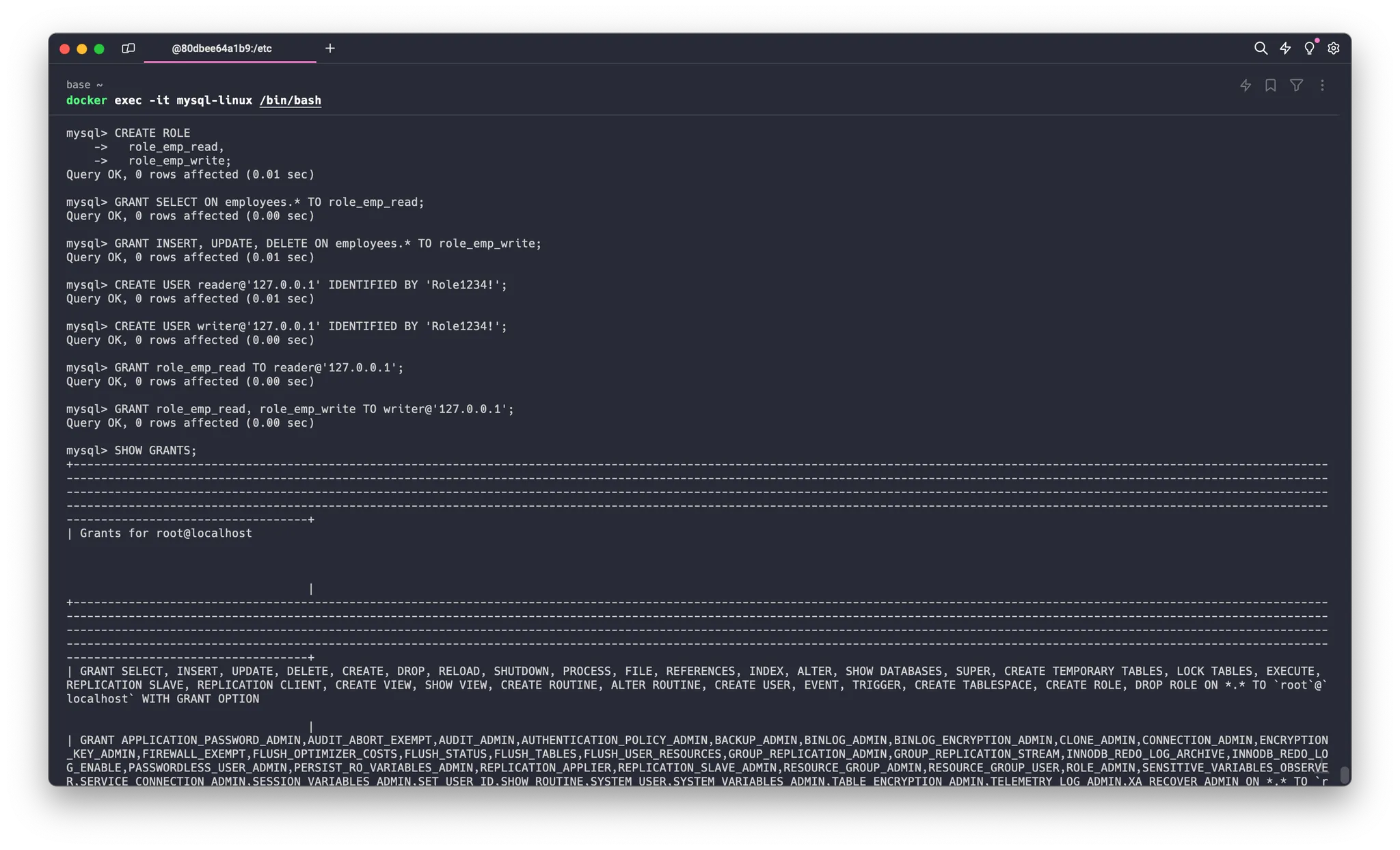Bookmark this terminal block
Screen dimensions: 1400x850
click(x=1271, y=85)
